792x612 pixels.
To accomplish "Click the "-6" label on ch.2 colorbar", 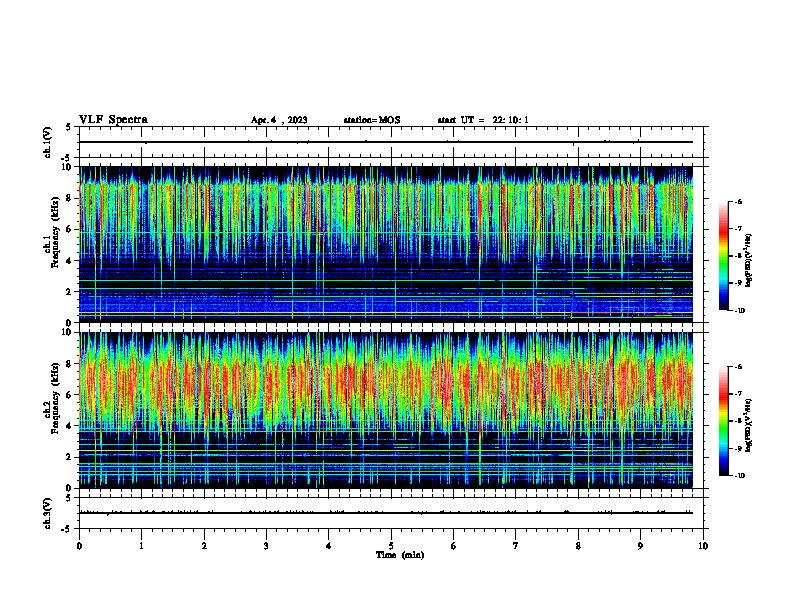I will 738,367.
